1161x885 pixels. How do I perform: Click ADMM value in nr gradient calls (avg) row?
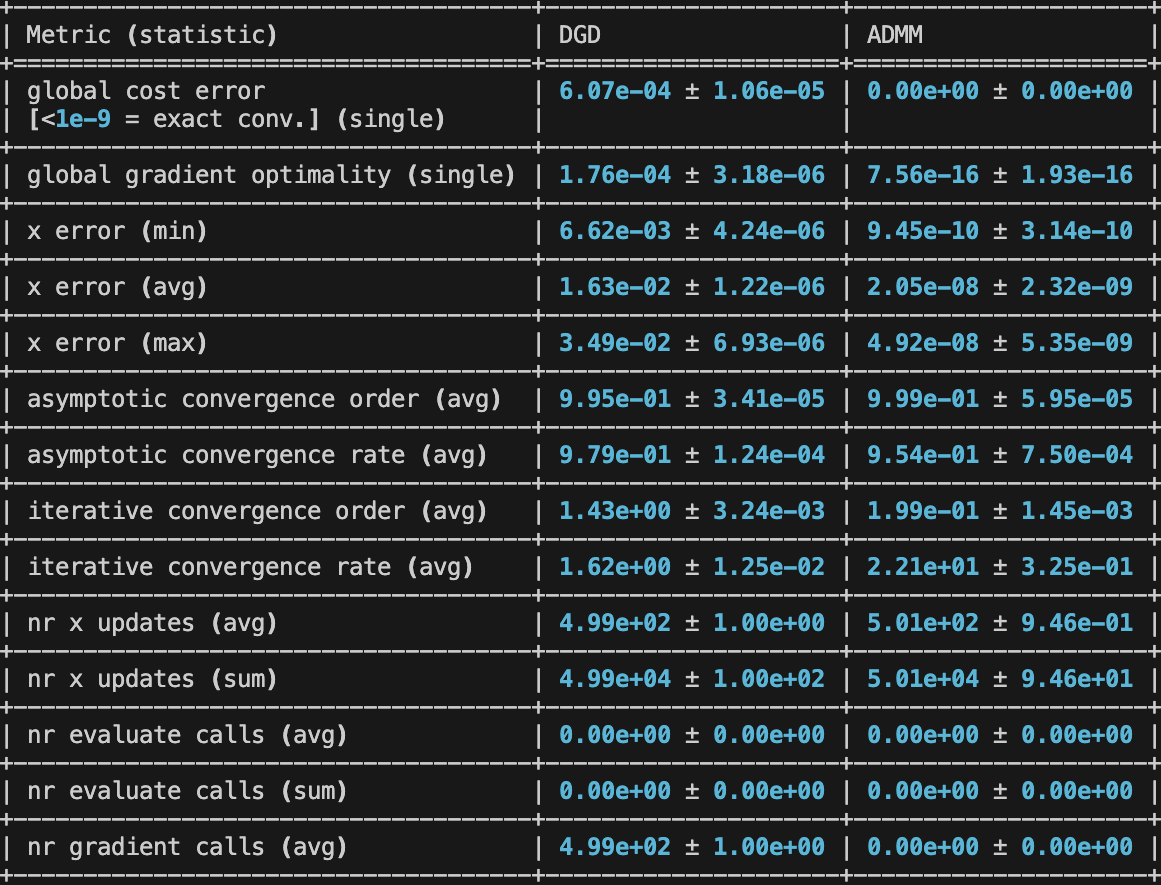pyautogui.click(x=1000, y=846)
